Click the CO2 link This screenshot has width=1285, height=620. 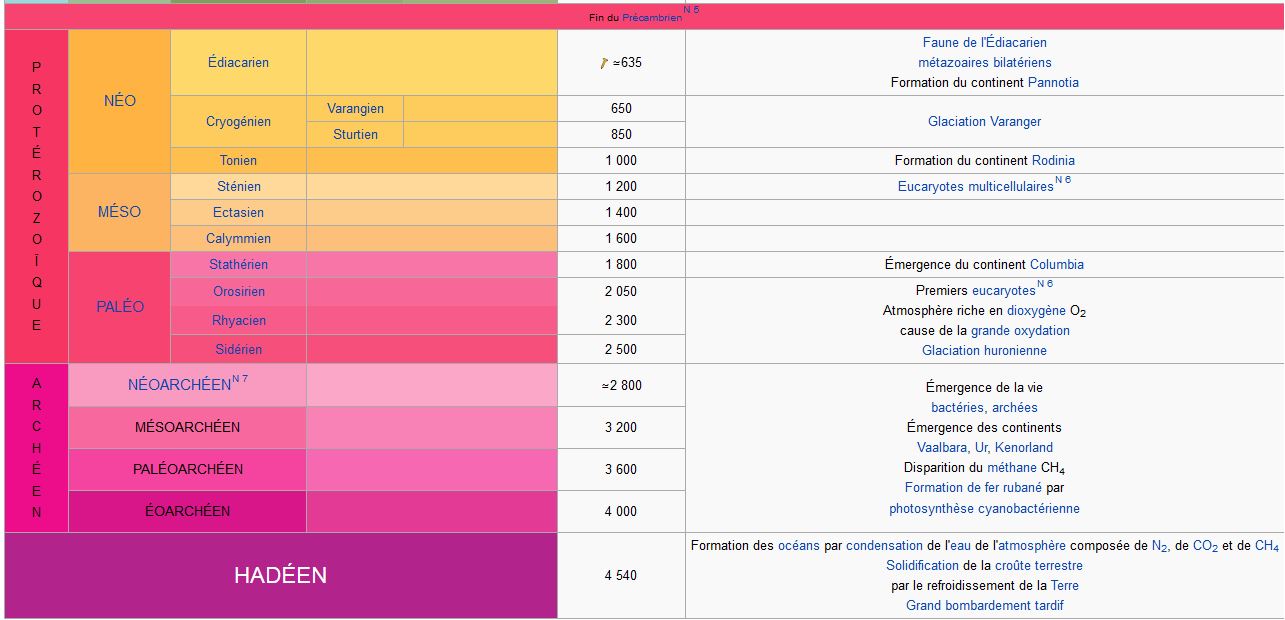coord(1205,546)
